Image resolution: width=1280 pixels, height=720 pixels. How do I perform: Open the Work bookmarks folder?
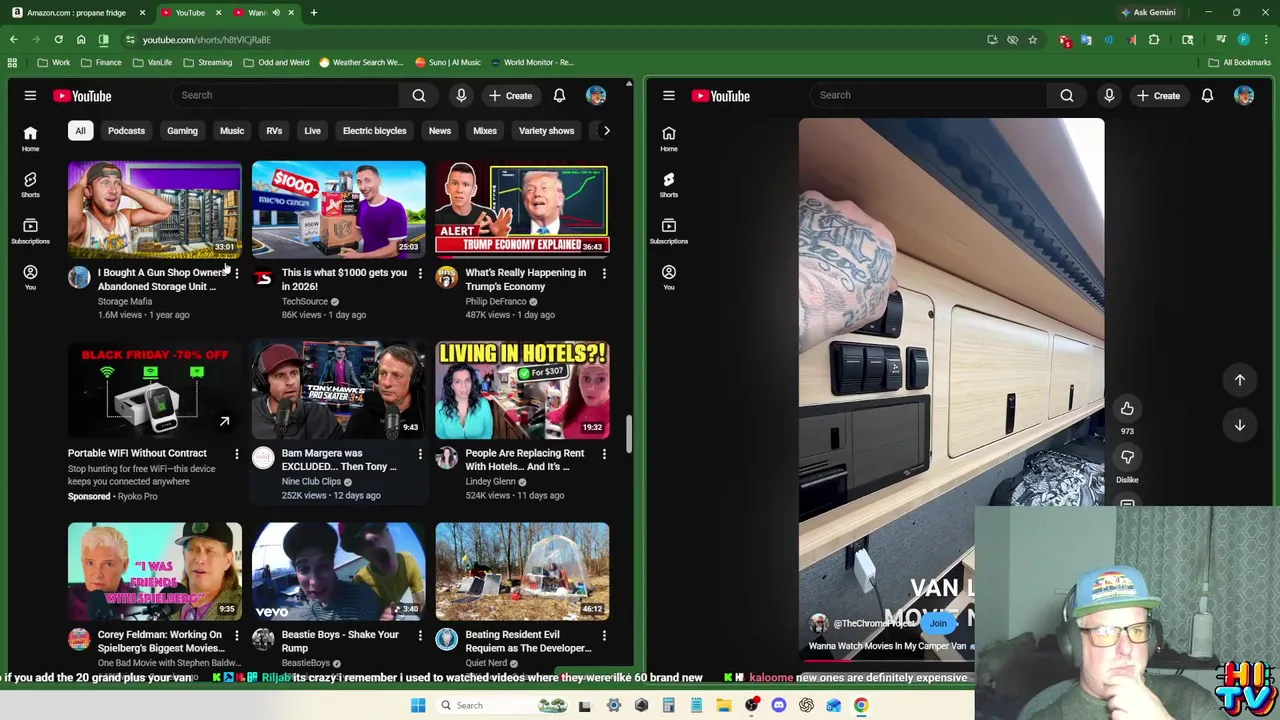54,62
